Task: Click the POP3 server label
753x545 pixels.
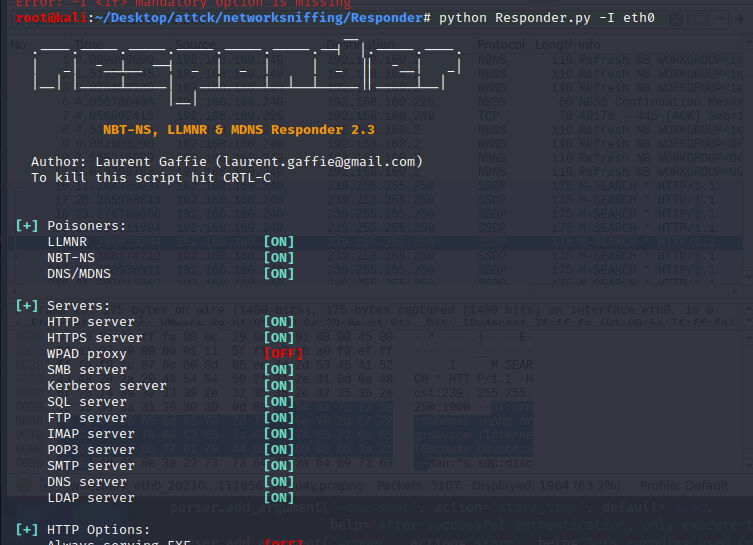Action: 91,449
